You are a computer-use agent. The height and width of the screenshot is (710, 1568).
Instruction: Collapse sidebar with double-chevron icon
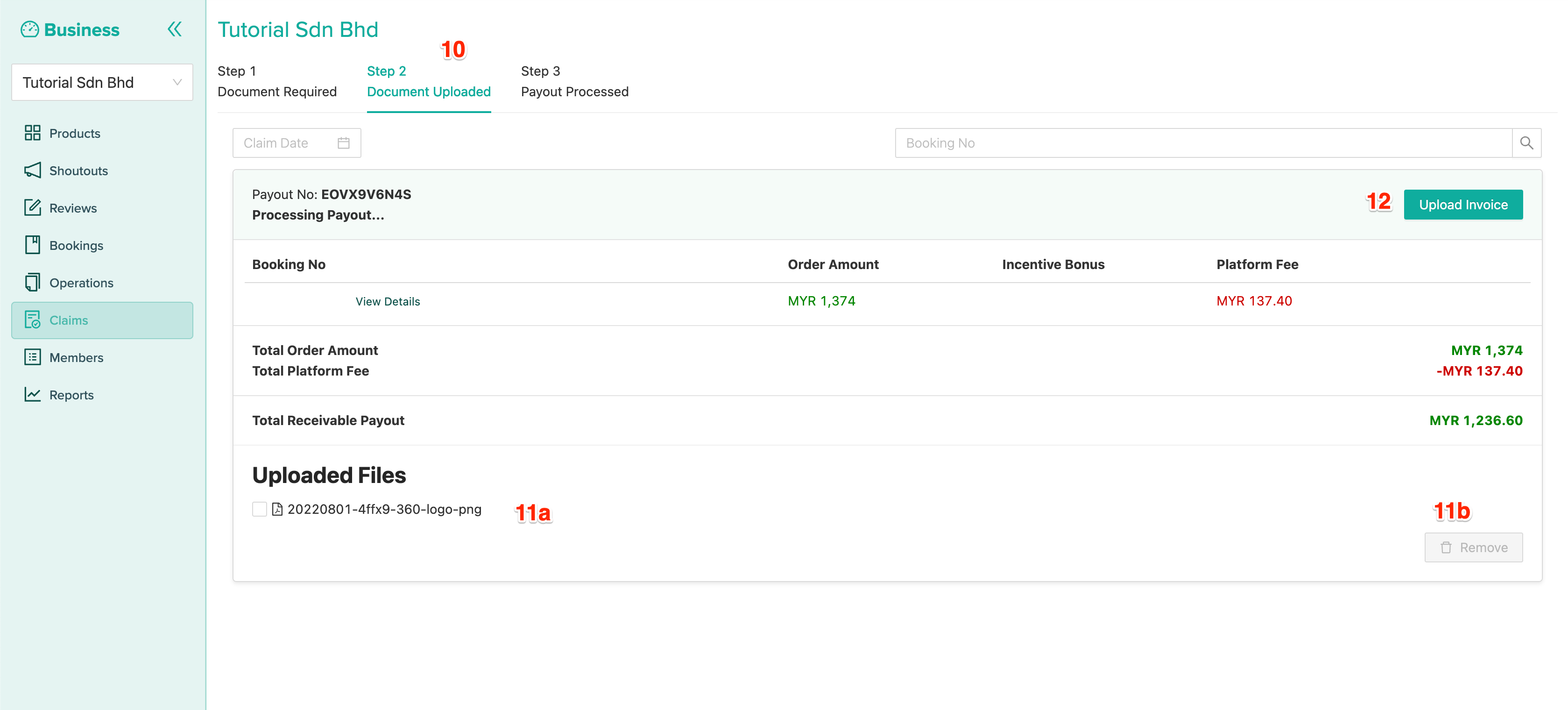coord(174,29)
